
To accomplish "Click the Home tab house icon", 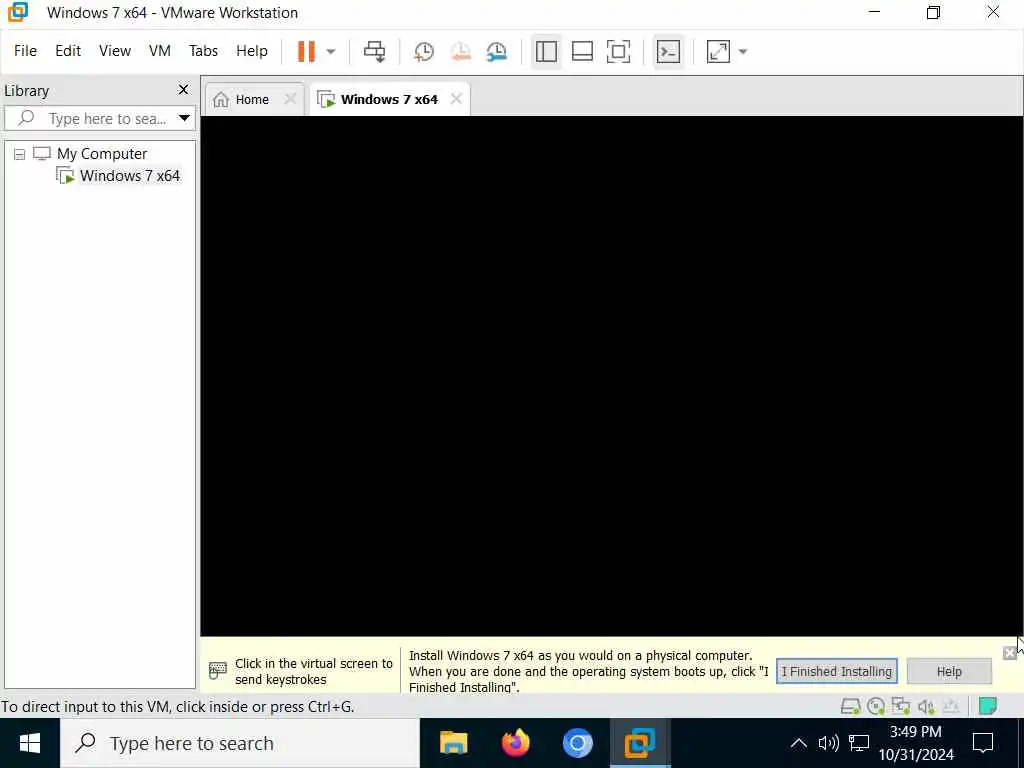I will point(221,99).
